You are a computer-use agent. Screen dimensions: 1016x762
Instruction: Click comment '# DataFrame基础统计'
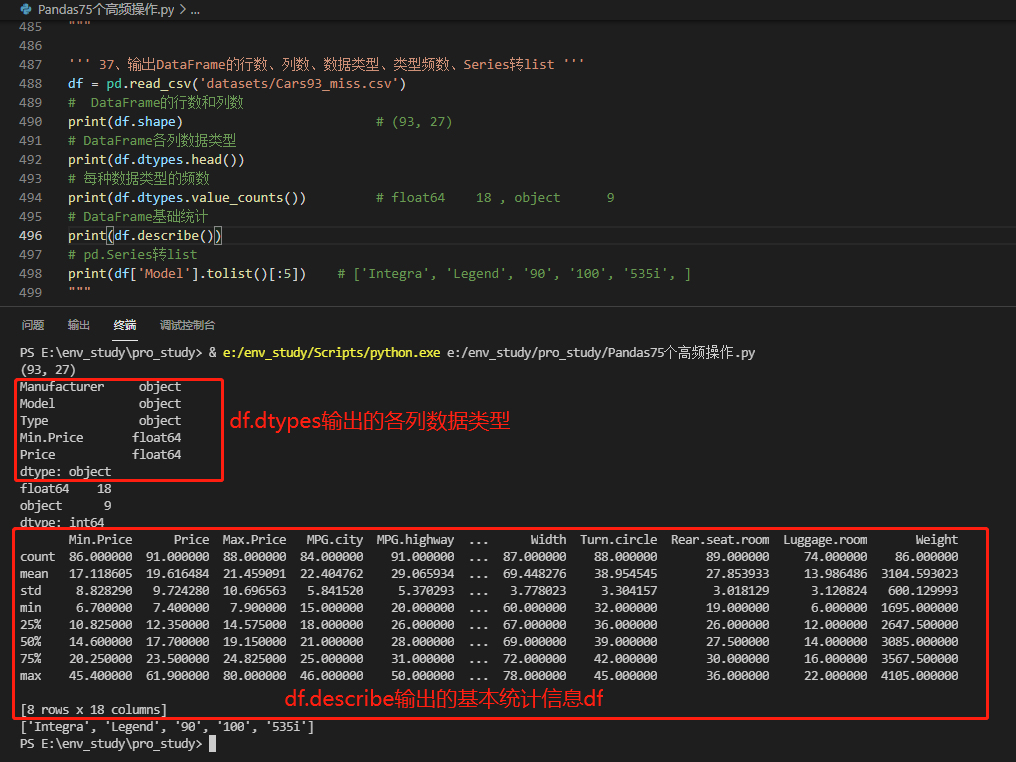pos(138,217)
